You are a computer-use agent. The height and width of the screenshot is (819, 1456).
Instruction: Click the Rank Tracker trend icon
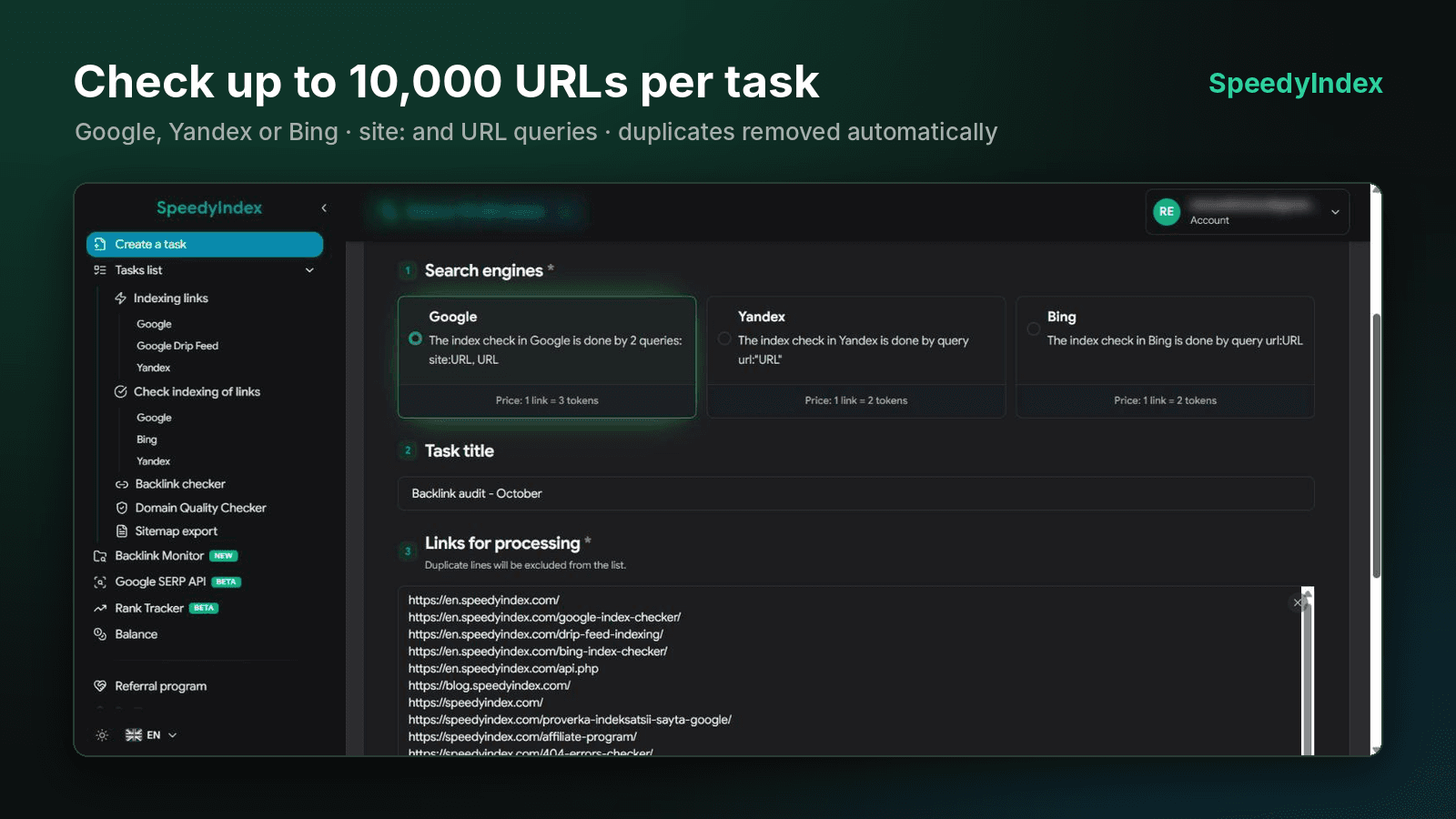(100, 609)
